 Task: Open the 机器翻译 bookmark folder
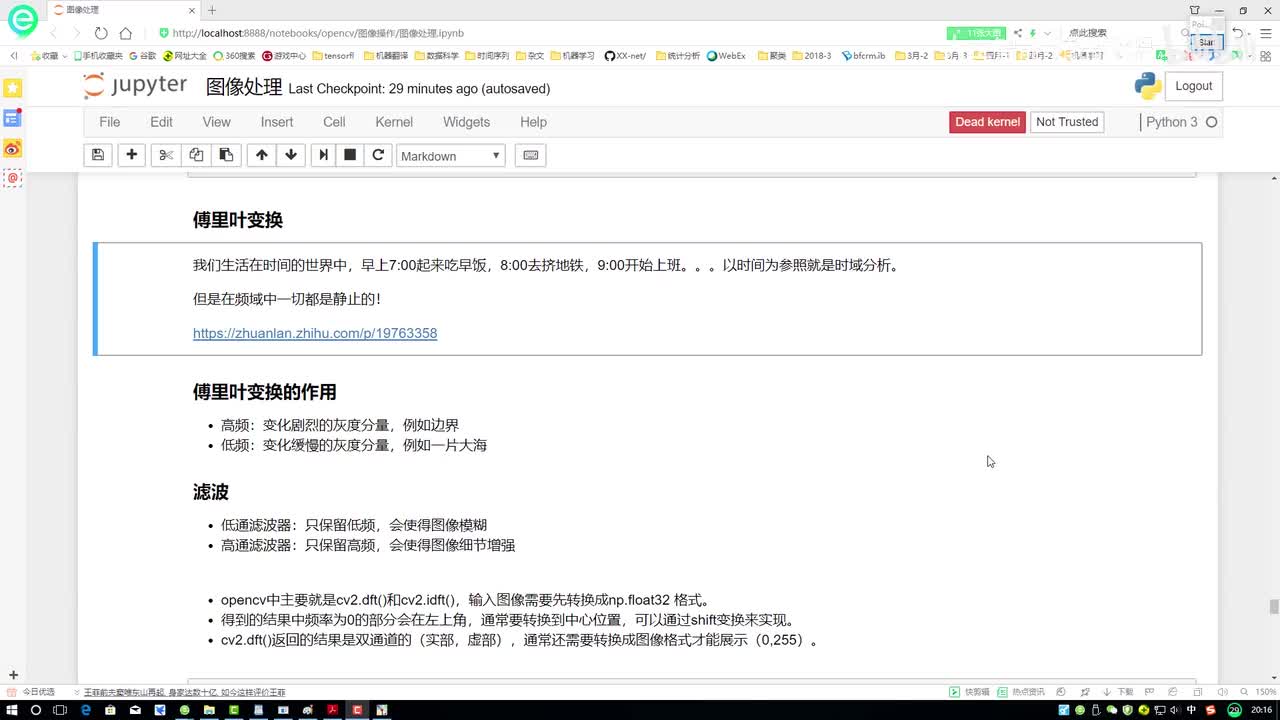(385, 56)
